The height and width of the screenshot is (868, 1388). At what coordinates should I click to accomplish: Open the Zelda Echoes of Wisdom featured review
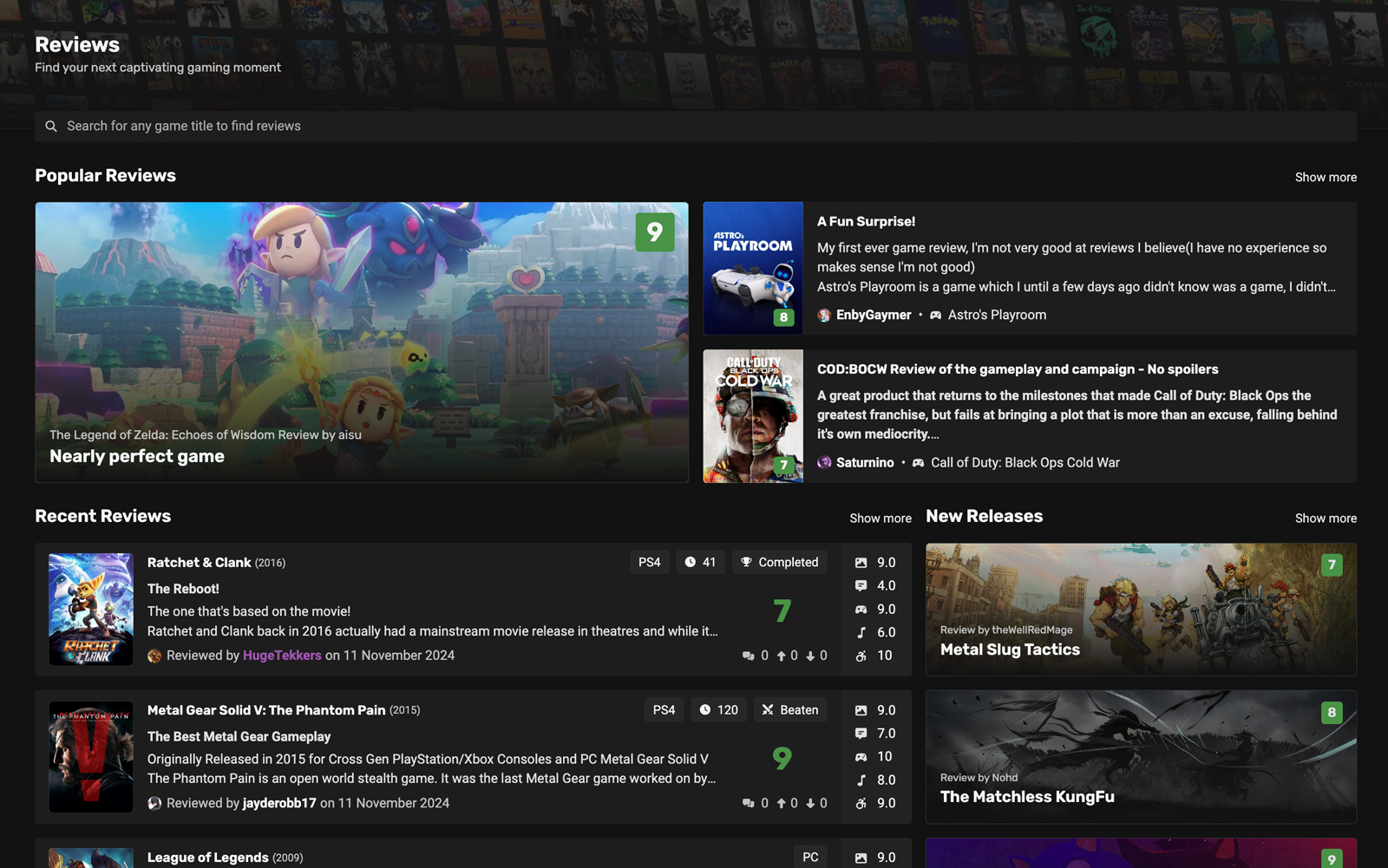(x=362, y=342)
